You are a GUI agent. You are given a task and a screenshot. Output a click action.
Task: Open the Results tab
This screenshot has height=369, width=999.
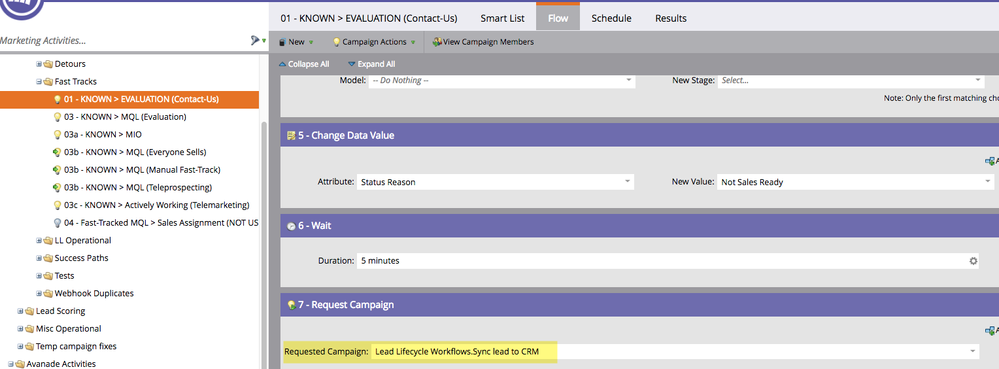point(671,18)
